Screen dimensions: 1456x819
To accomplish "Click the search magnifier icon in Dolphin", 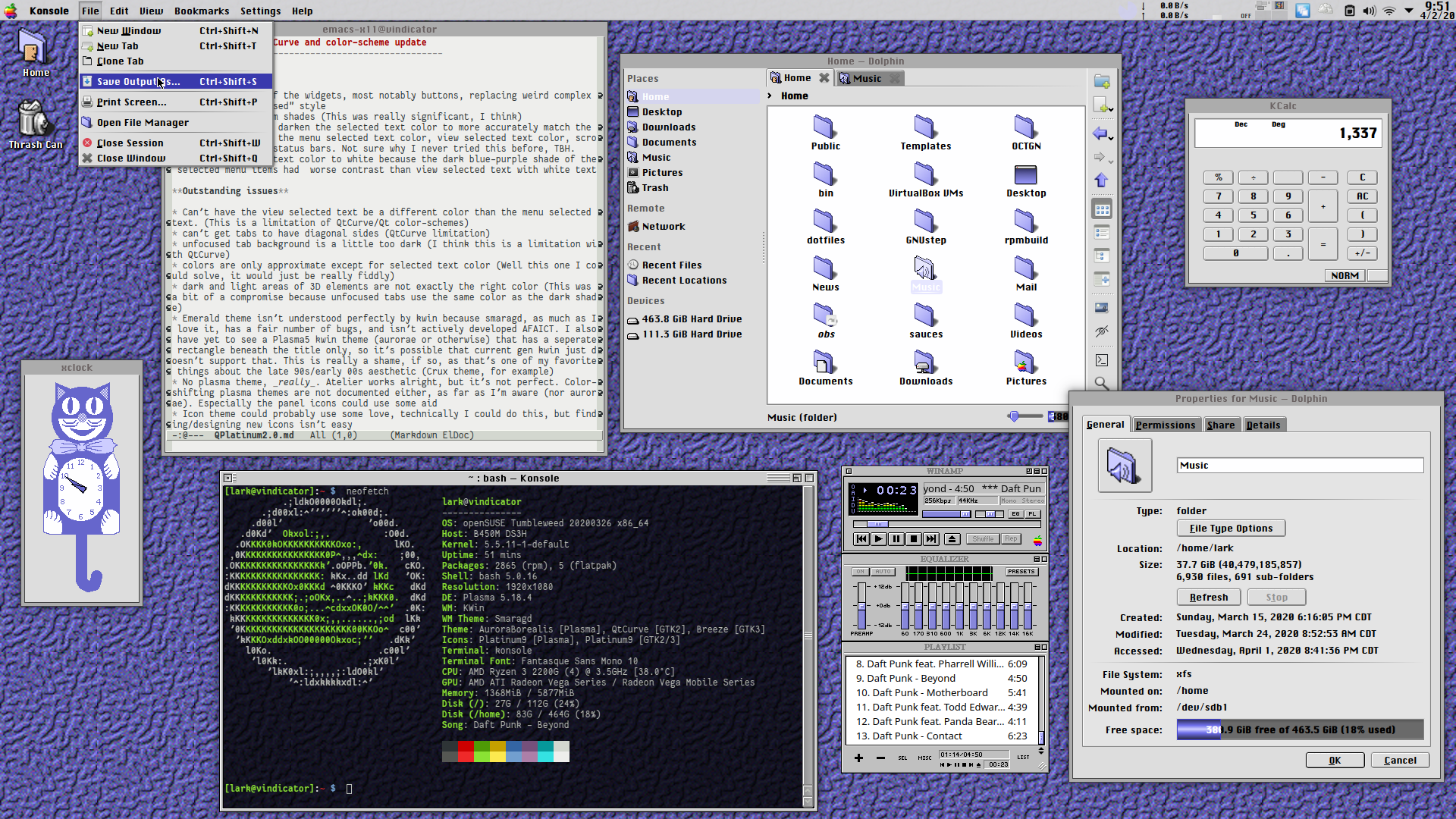I will click(x=1102, y=383).
